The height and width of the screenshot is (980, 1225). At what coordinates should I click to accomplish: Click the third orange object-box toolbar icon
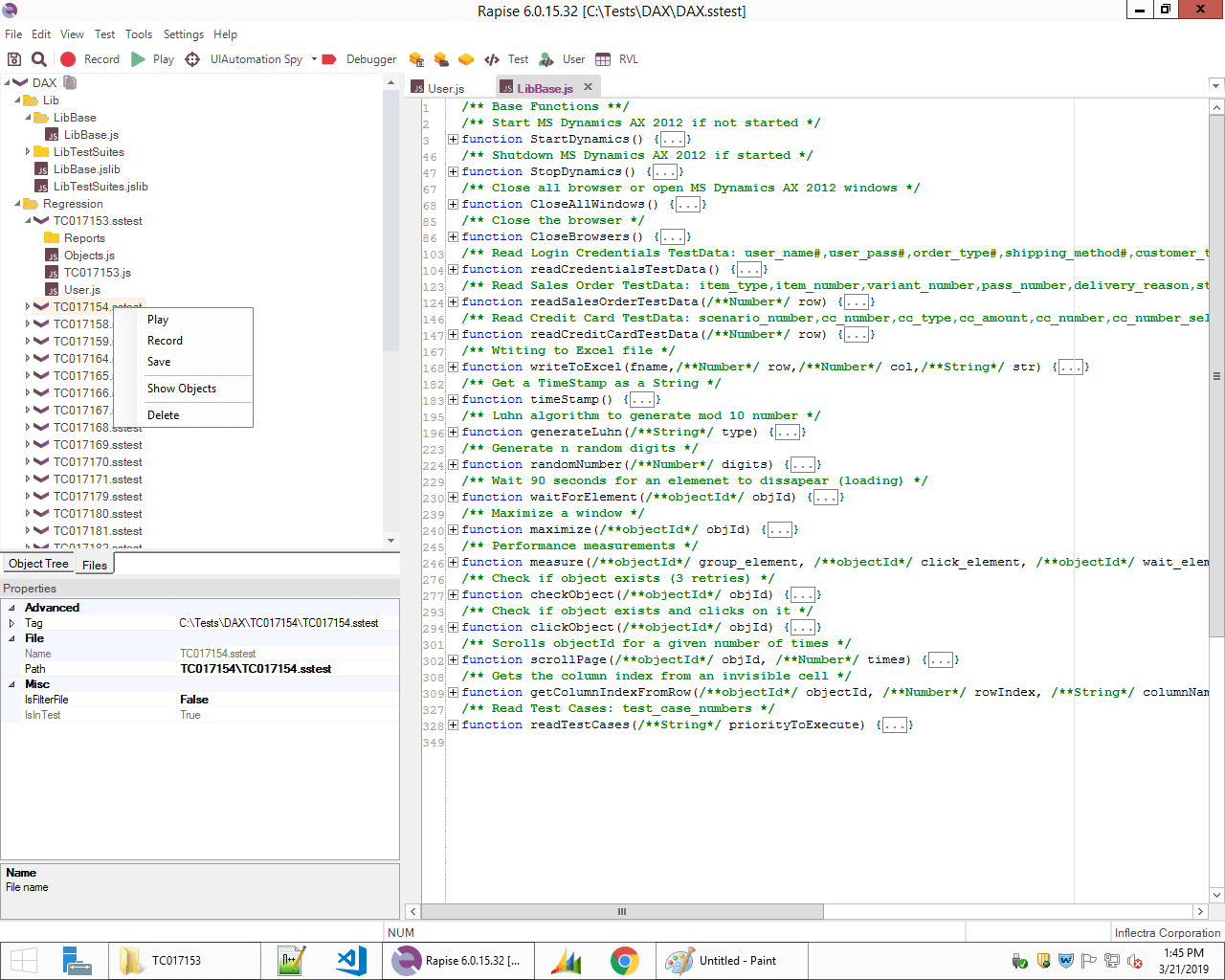click(466, 59)
